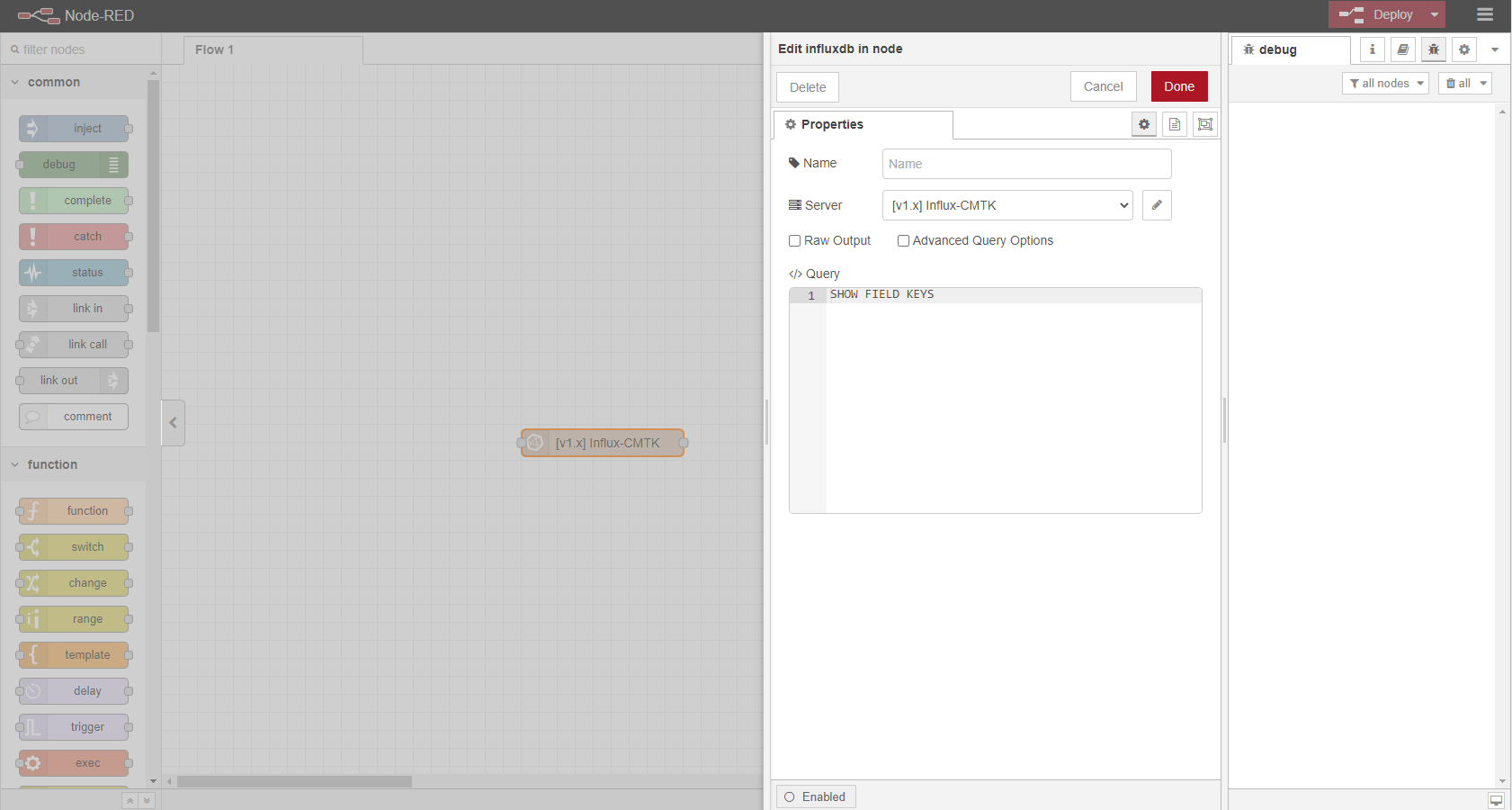This screenshot has width=1512, height=810.
Task: Open the Server dropdown
Action: [x=1007, y=205]
